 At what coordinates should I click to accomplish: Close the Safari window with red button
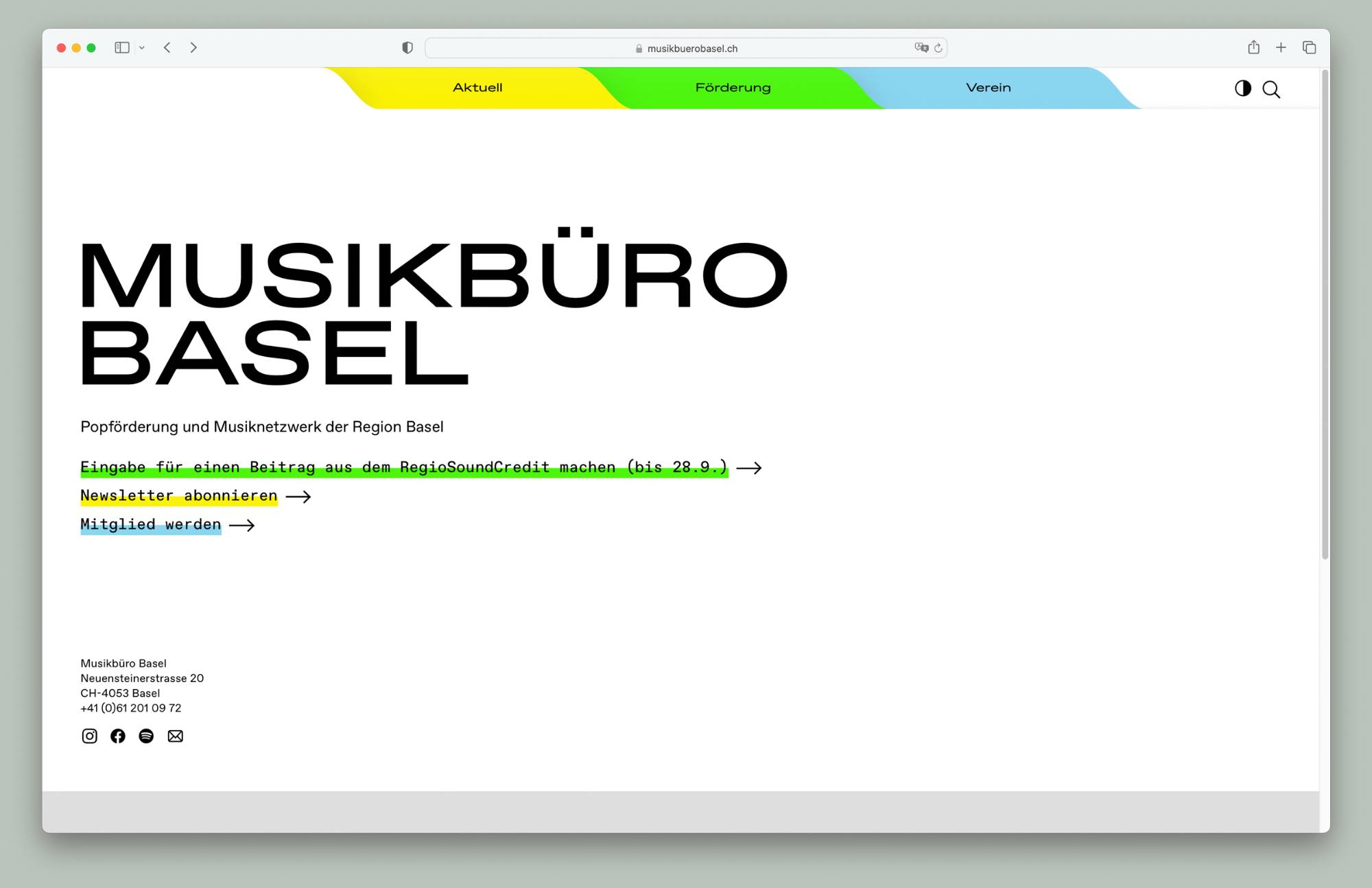tap(61, 47)
